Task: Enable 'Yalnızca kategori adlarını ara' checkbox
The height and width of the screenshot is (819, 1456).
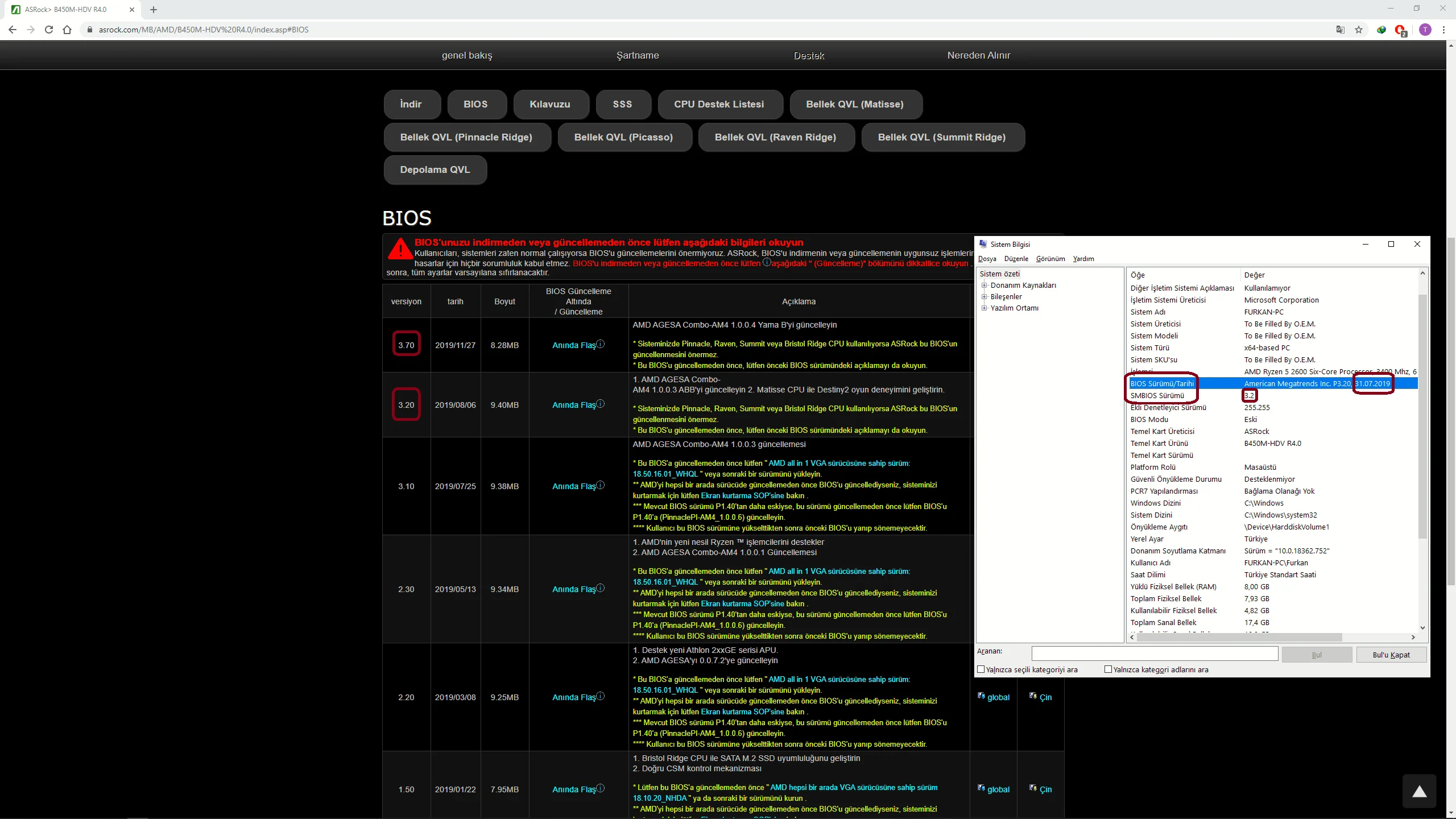Action: point(1108,669)
